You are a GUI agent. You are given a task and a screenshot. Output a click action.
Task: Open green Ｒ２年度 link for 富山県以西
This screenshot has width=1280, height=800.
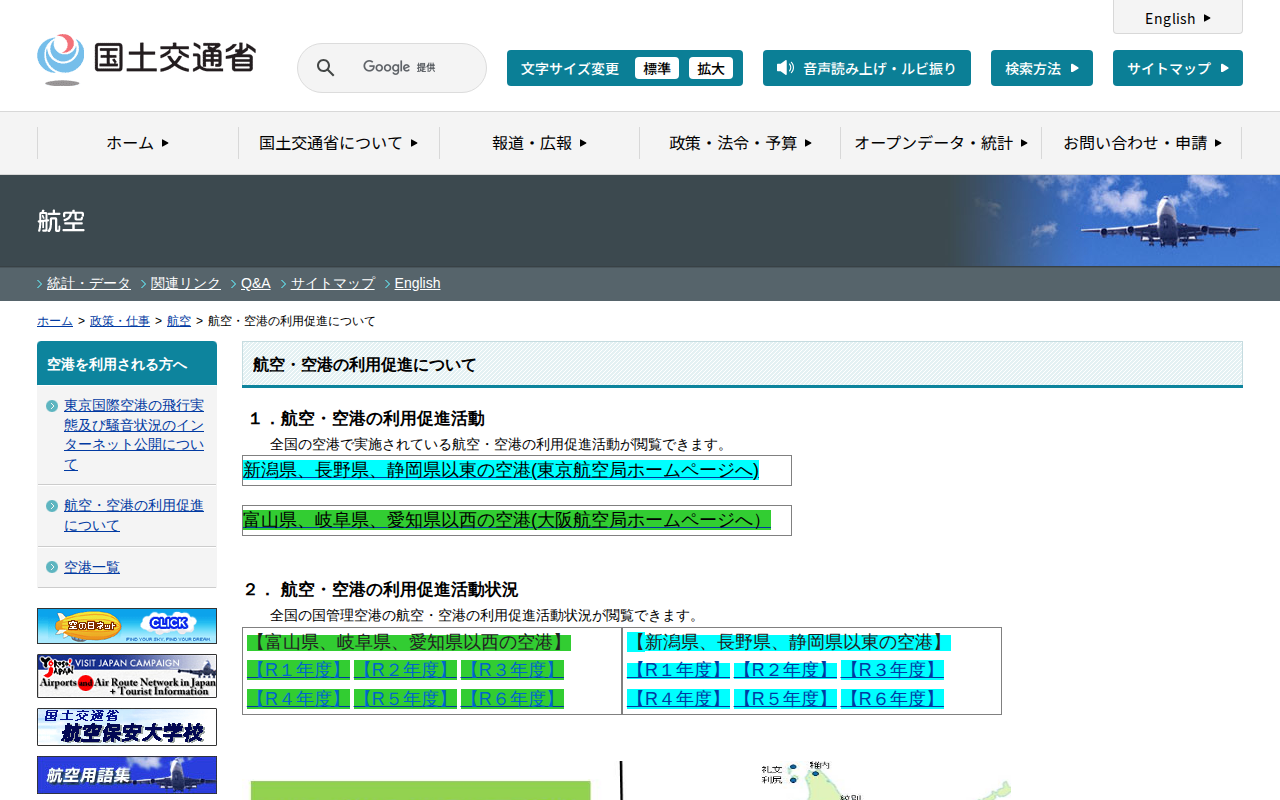(x=405, y=670)
